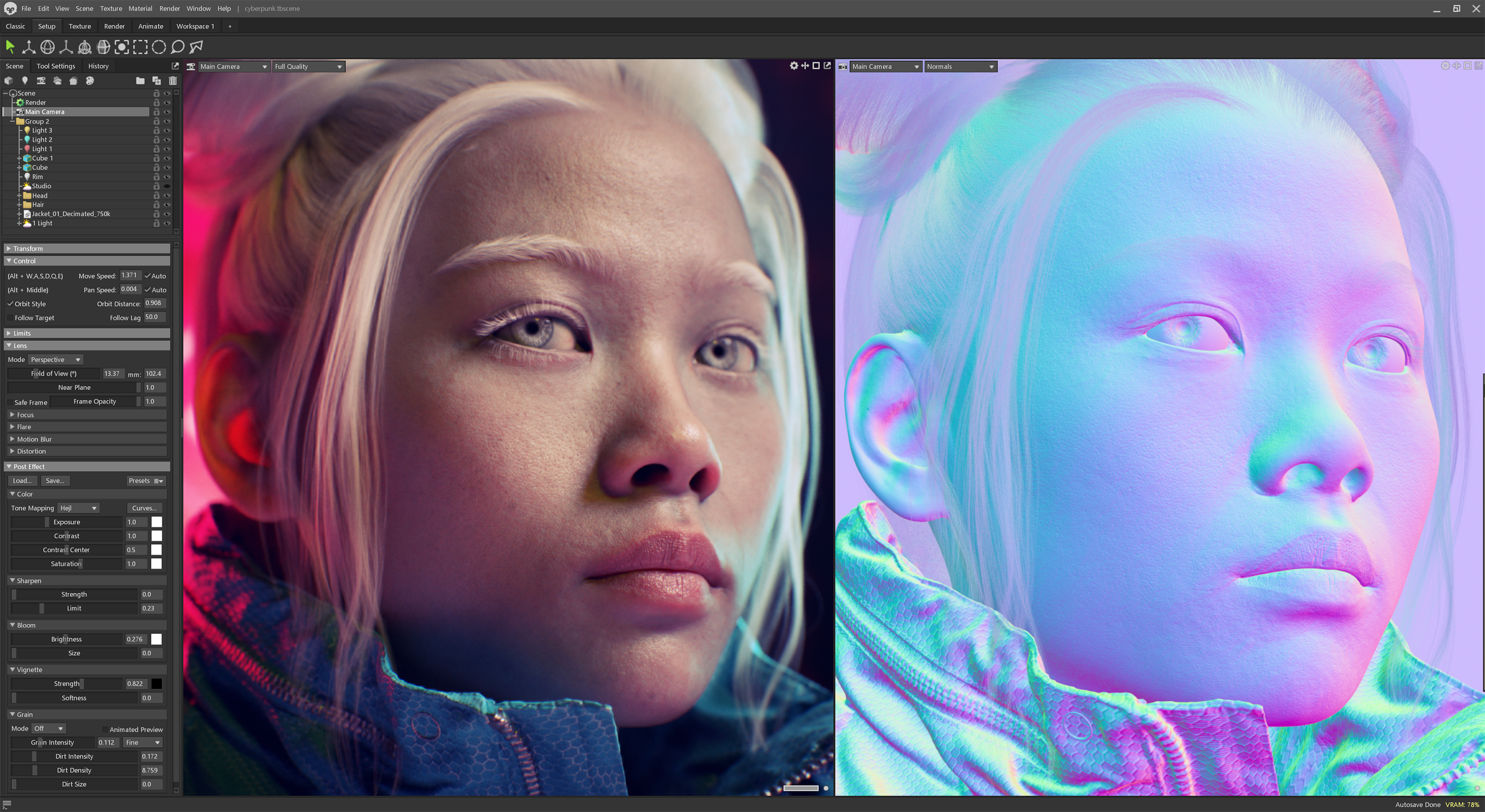Open the new material palette icon

tap(90, 81)
